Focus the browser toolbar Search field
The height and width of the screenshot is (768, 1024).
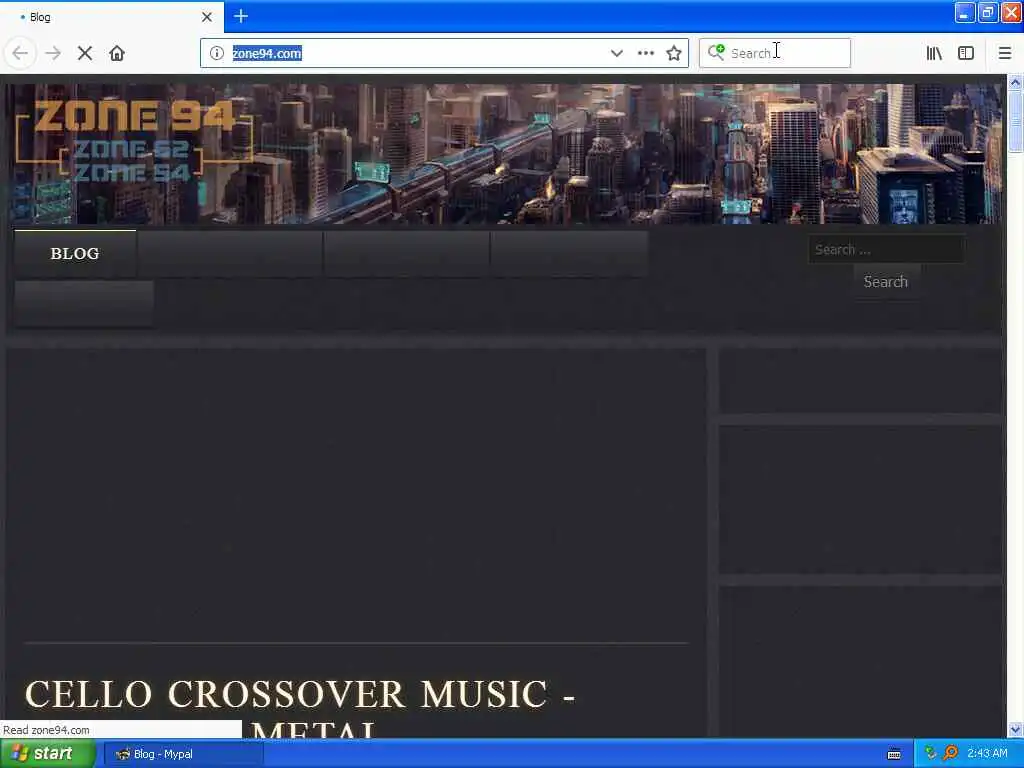tap(775, 53)
